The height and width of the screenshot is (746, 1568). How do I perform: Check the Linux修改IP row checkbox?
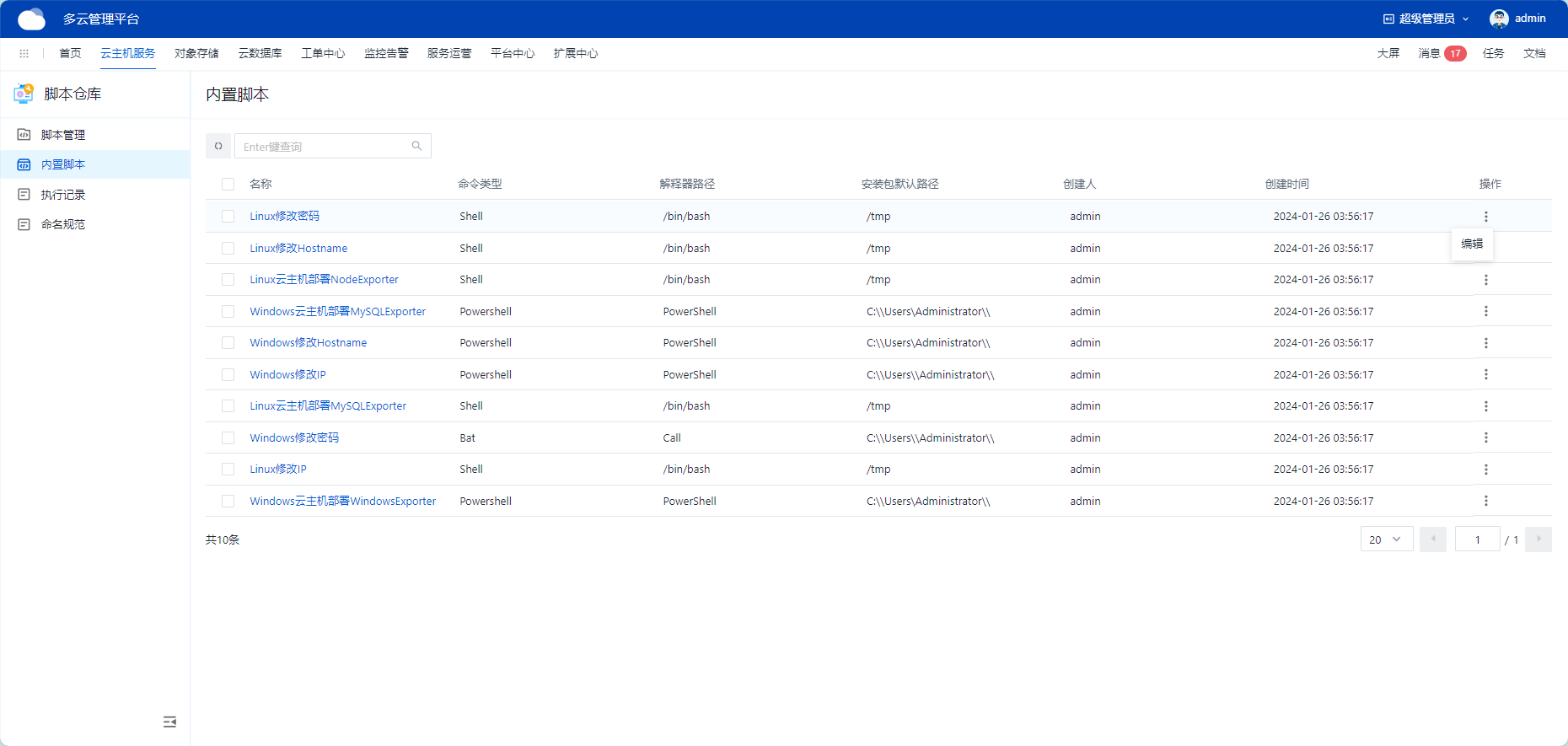(228, 470)
